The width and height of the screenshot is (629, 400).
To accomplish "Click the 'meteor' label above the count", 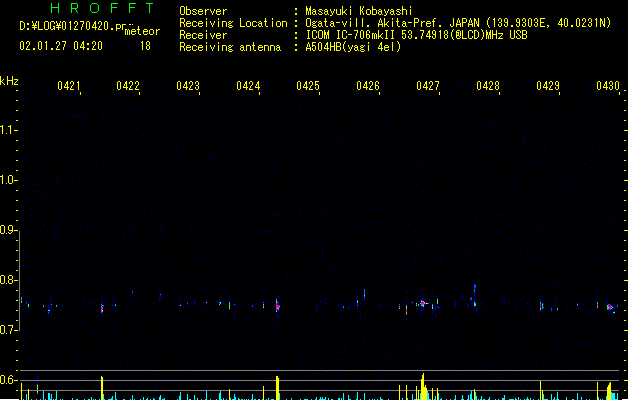I will click(x=142, y=31).
